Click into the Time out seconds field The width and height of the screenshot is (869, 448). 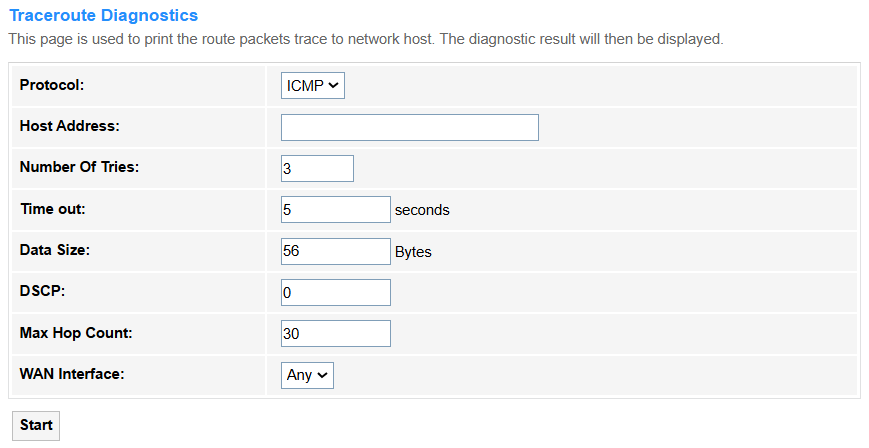[335, 210]
